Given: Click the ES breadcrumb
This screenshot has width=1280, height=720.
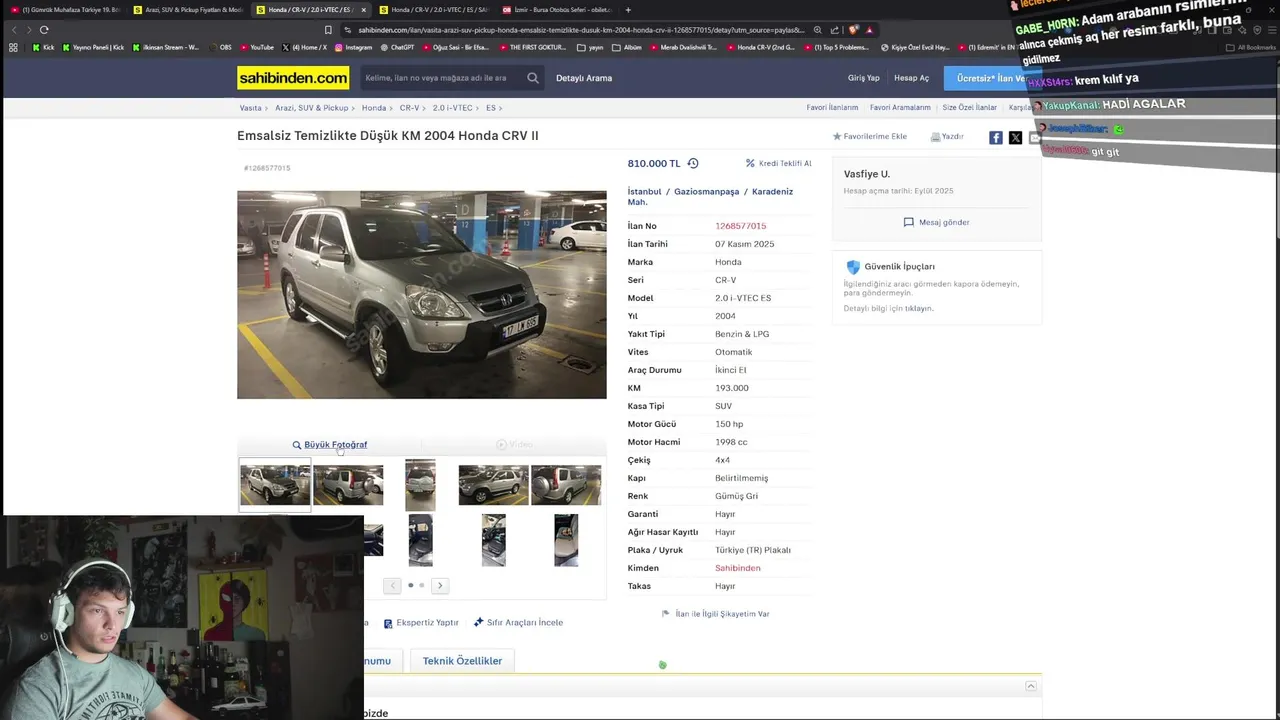Looking at the screenshot, I should tap(491, 107).
